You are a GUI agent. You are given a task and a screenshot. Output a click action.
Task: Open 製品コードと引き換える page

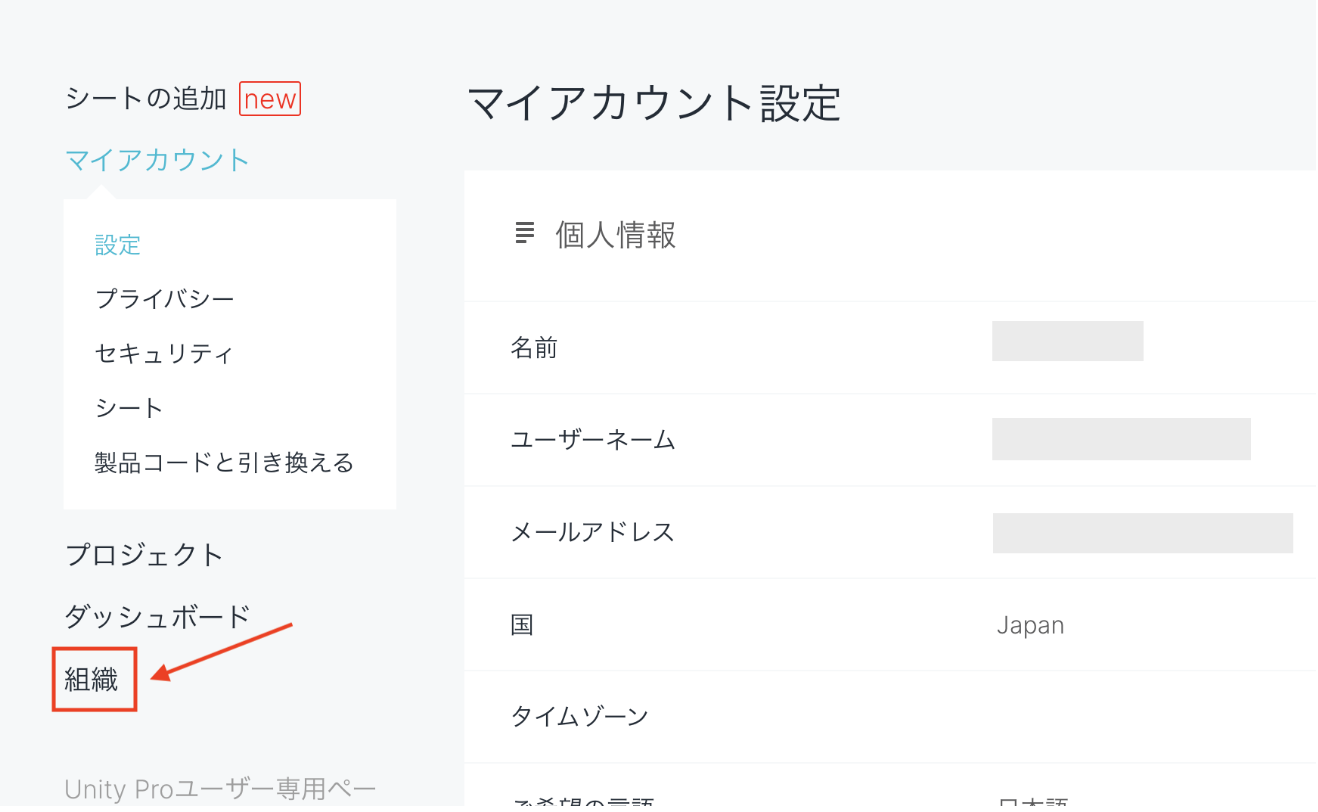click(224, 463)
